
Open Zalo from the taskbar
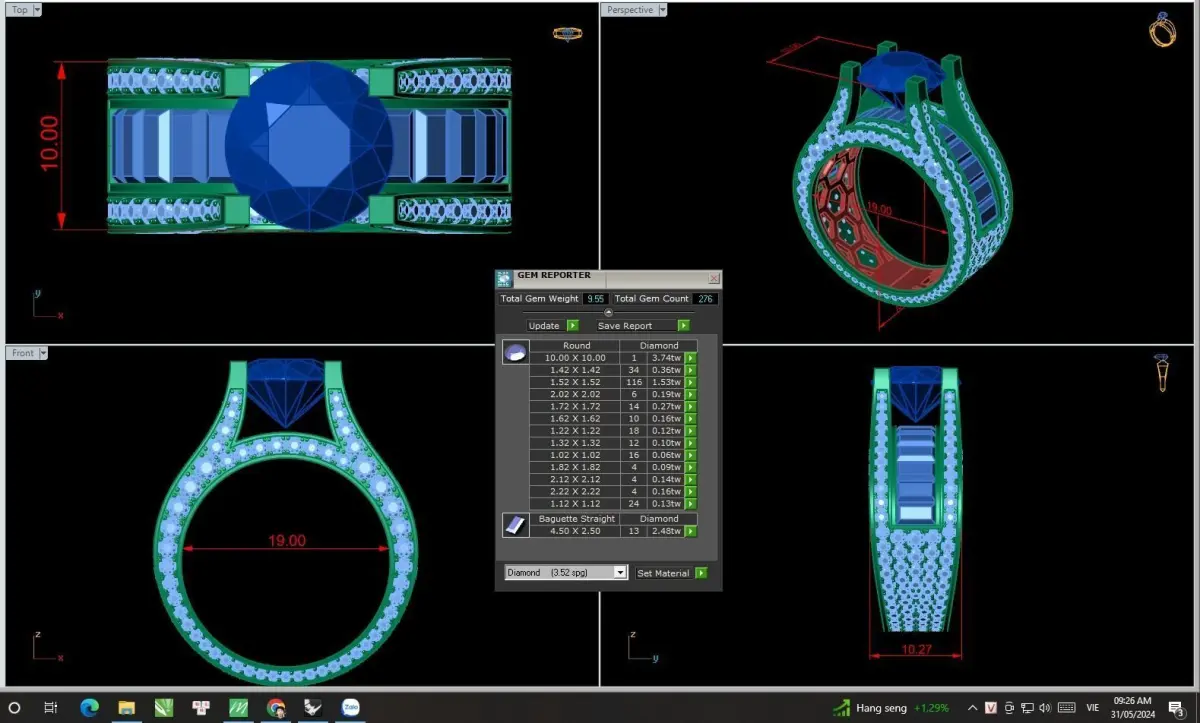tap(351, 707)
